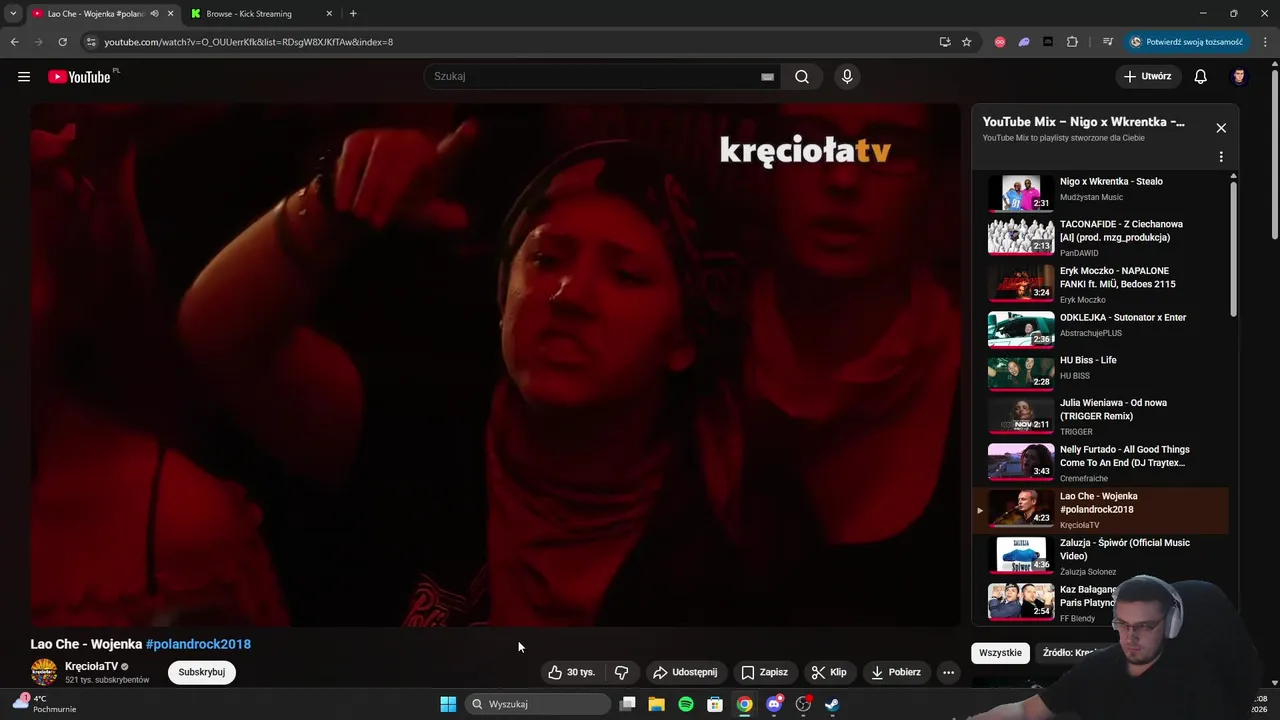Viewport: 1280px width, 720px height.
Task: Open the notifications bell
Action: click(1201, 77)
